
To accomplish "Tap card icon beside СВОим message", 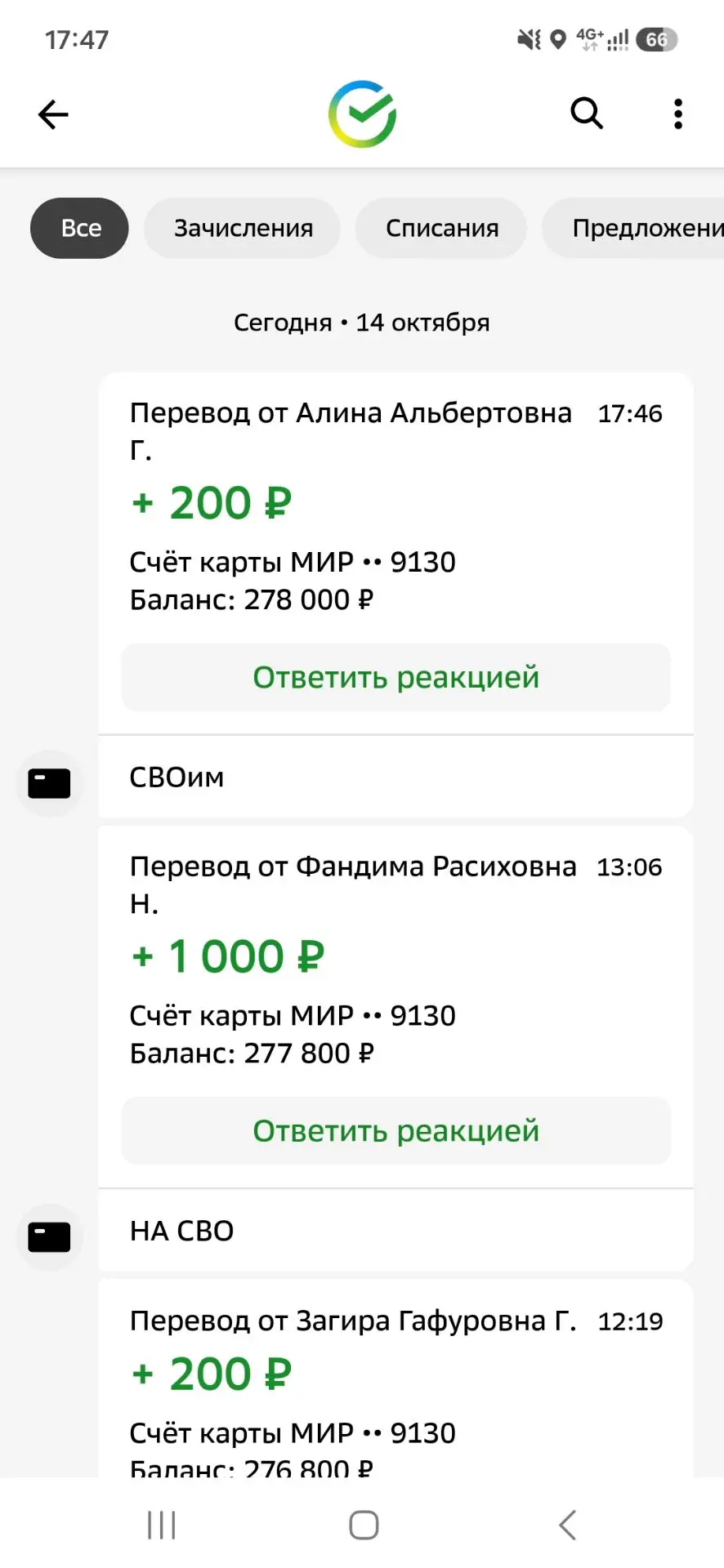I will 49,783.
